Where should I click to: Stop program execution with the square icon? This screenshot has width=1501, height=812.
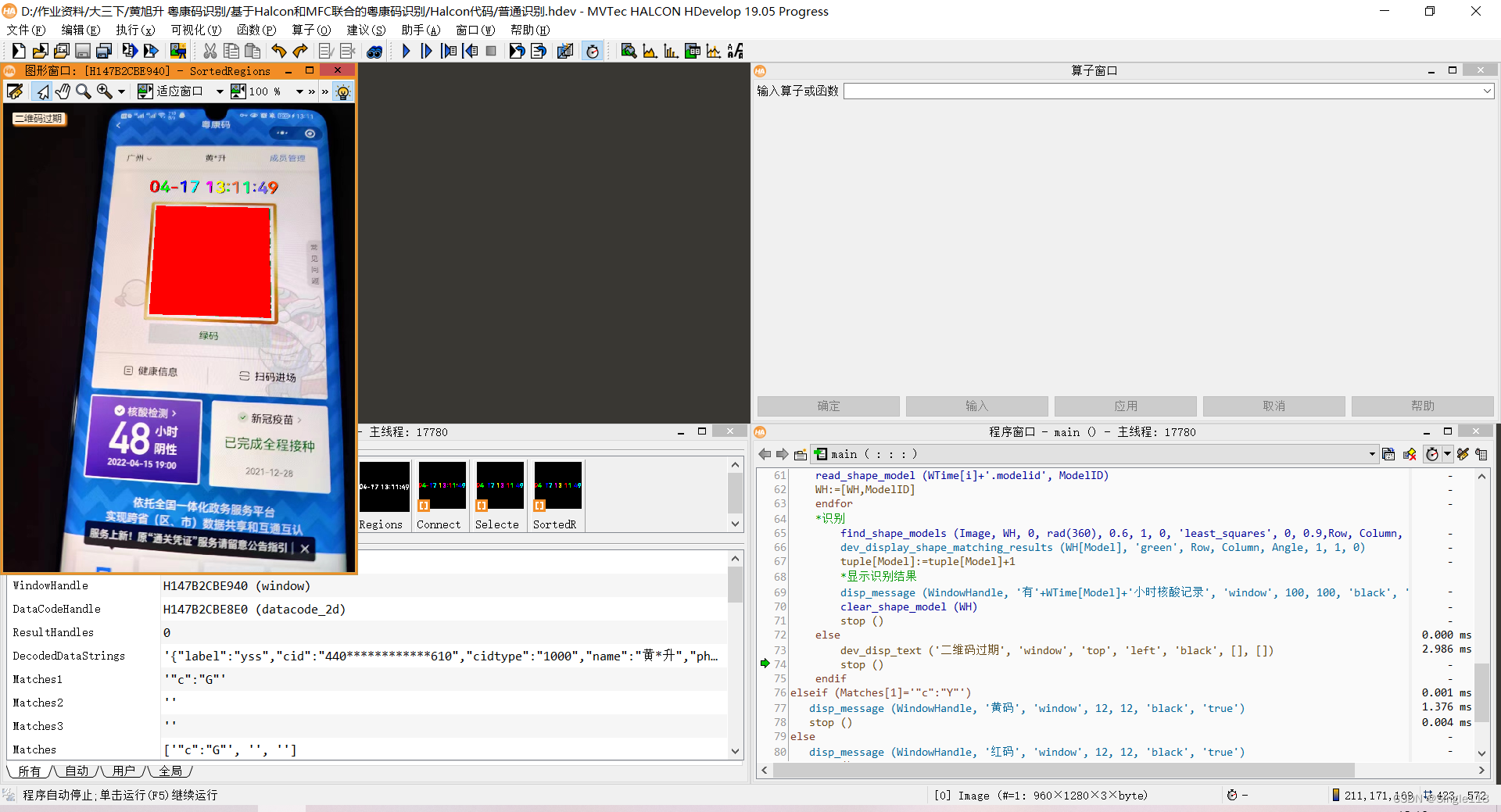pos(491,51)
